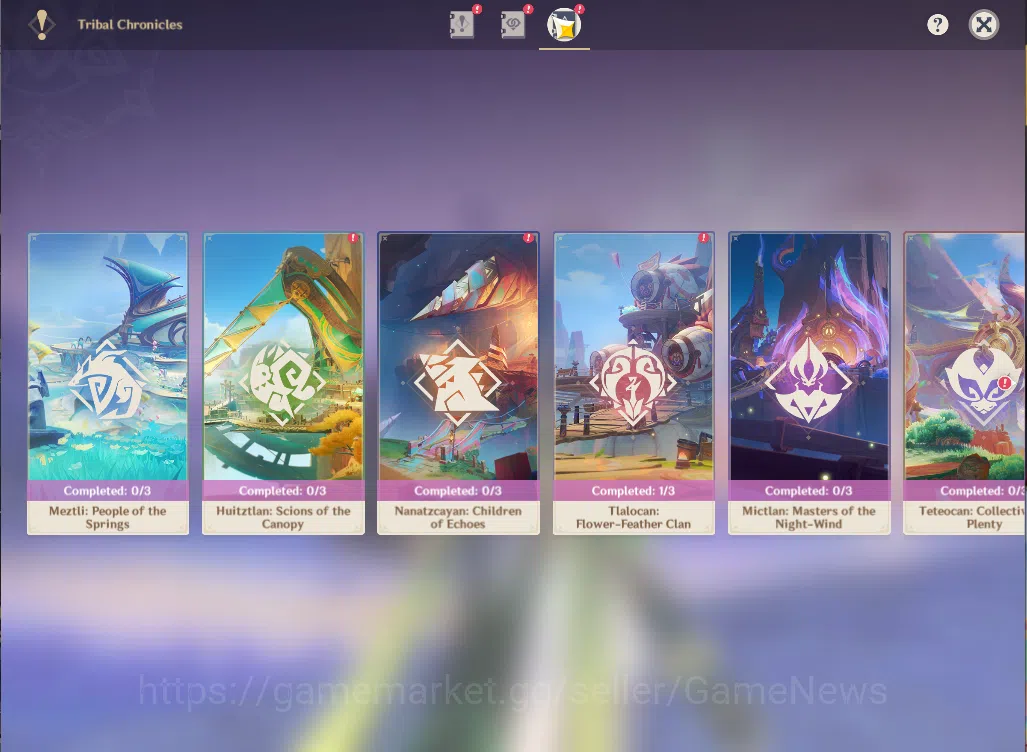
Task: Click Completed 0/3 on Mictlan card
Action: 809,491
